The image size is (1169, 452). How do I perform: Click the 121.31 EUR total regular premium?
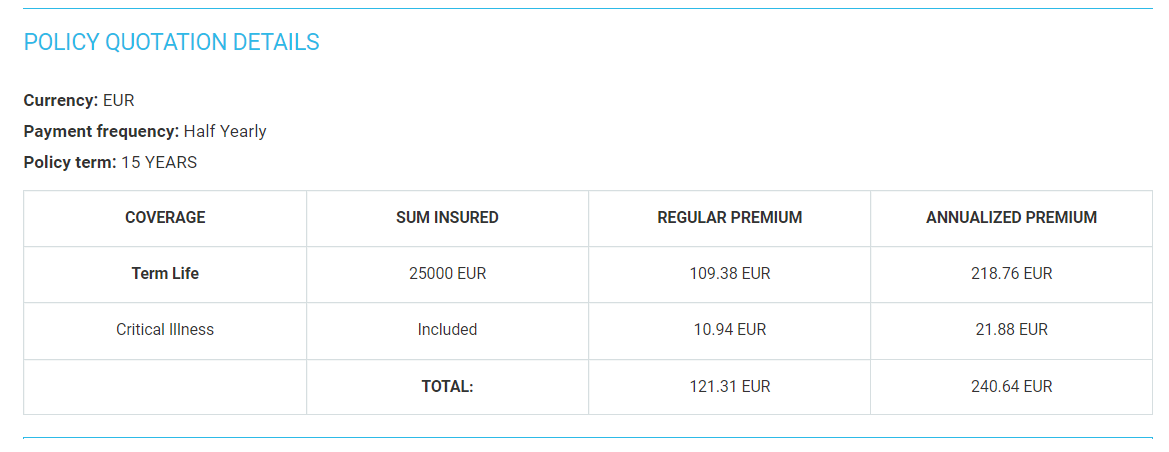pos(729,386)
